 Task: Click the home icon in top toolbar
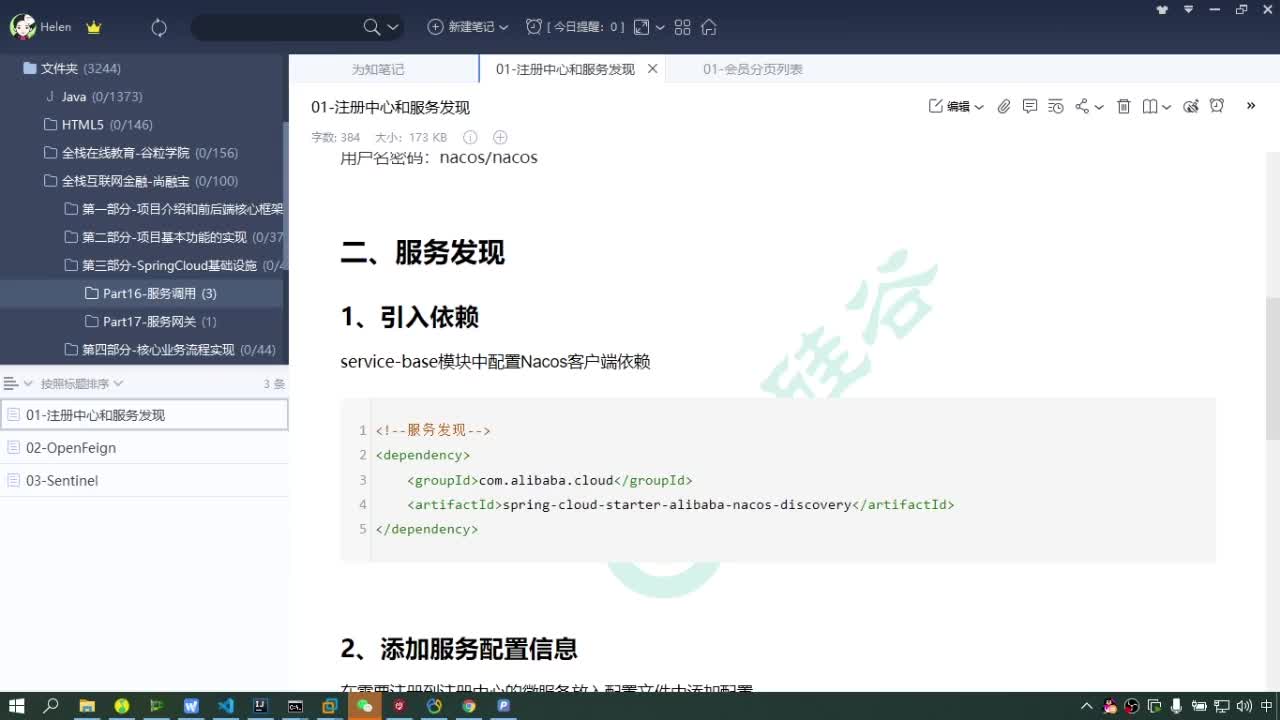[709, 27]
